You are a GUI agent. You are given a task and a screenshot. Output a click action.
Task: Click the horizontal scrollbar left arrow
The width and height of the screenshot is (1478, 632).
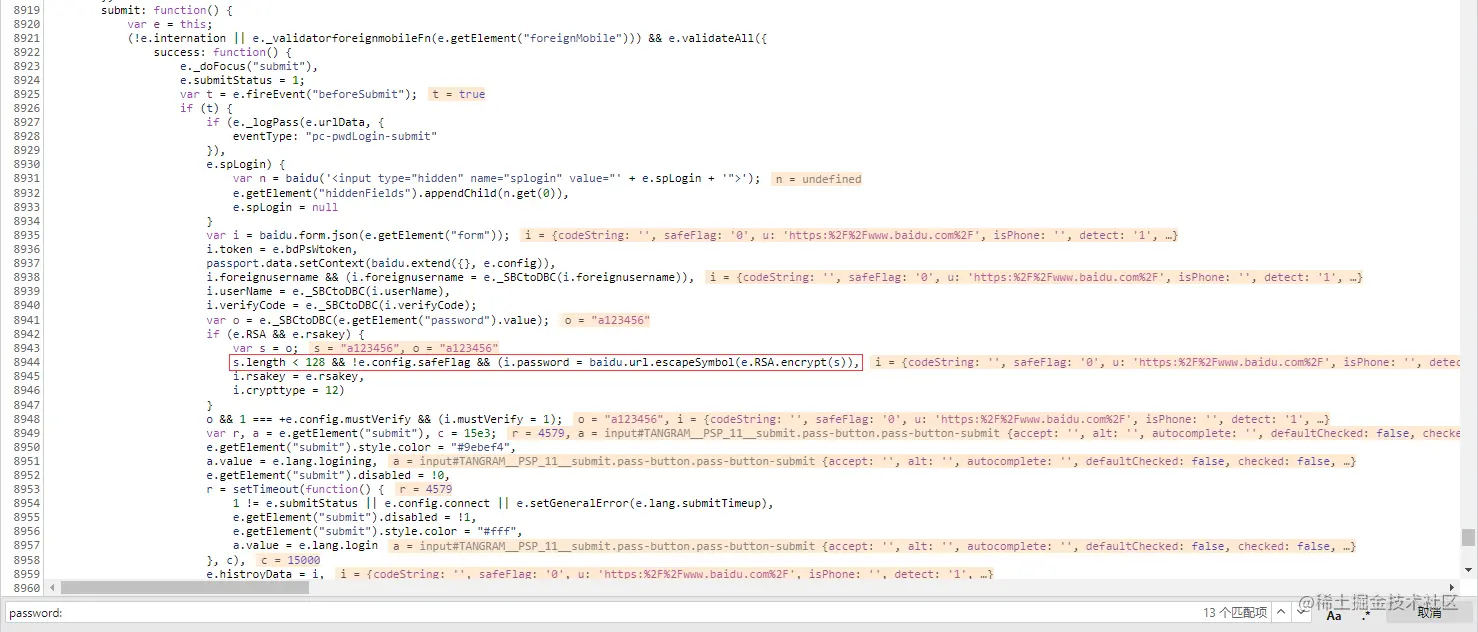click(51, 588)
